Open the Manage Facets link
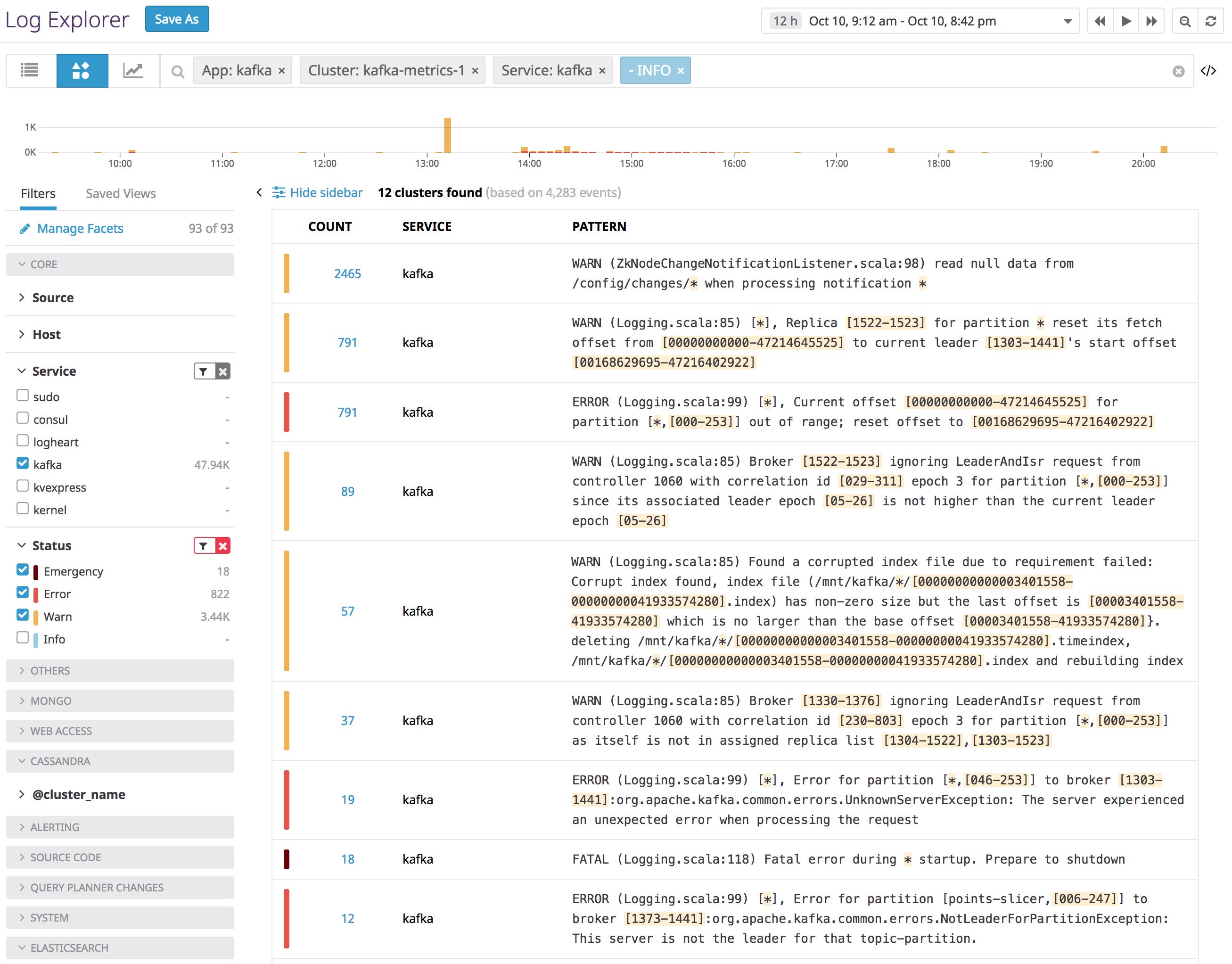 pos(80,228)
